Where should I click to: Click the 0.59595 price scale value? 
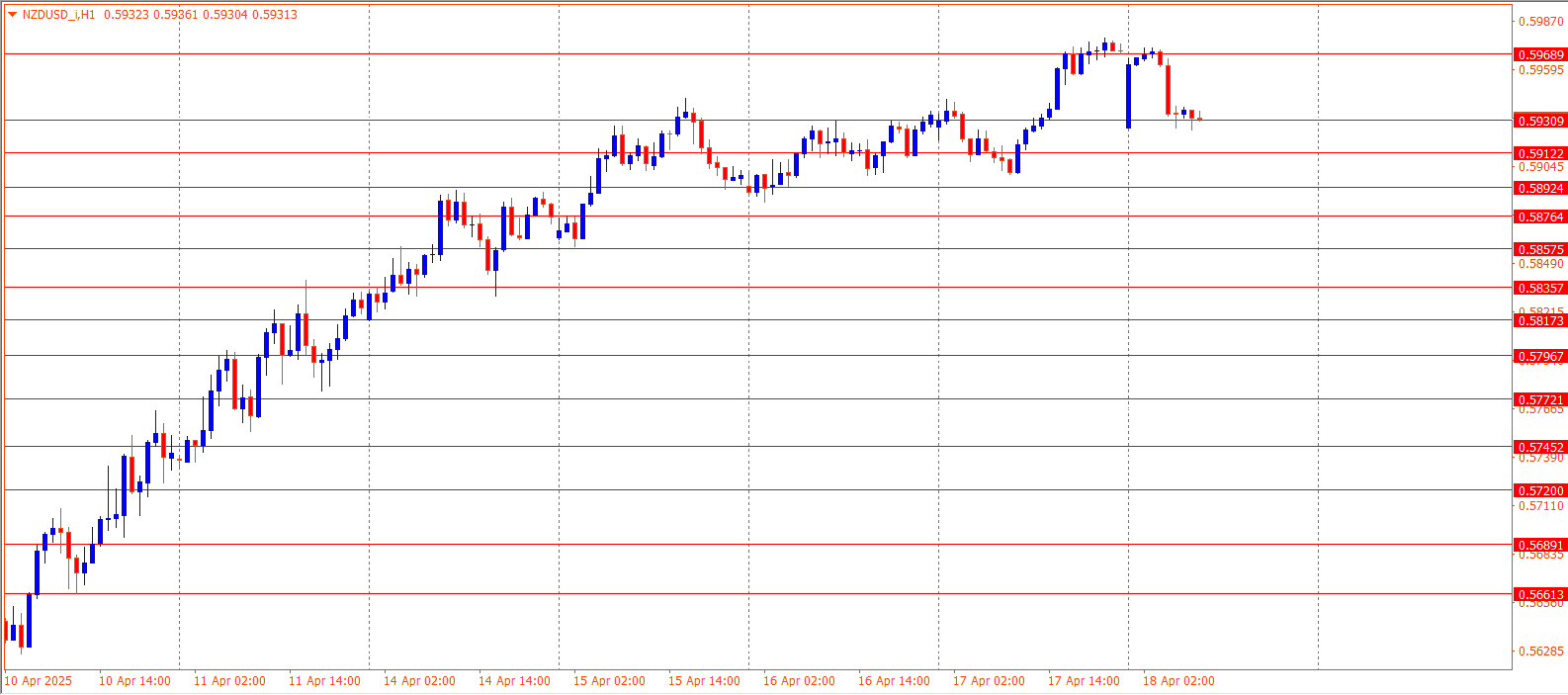coord(1541,69)
